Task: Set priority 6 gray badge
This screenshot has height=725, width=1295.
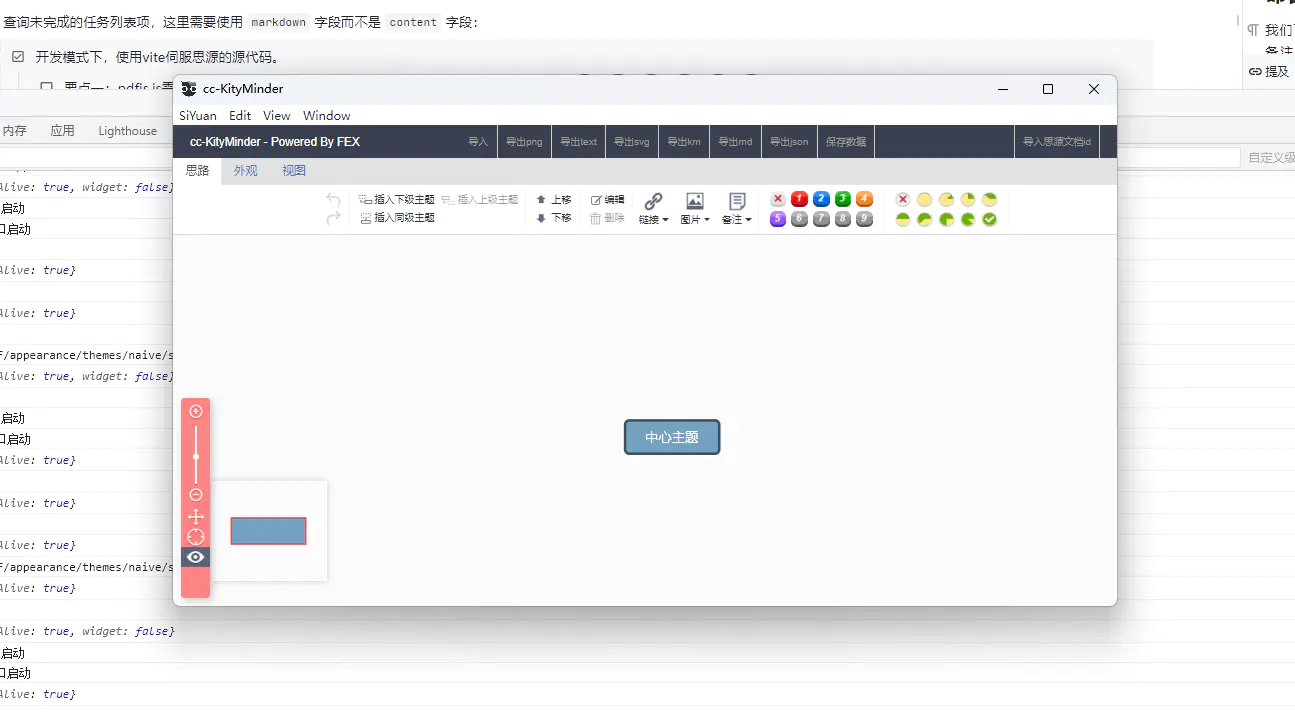Action: click(x=799, y=219)
